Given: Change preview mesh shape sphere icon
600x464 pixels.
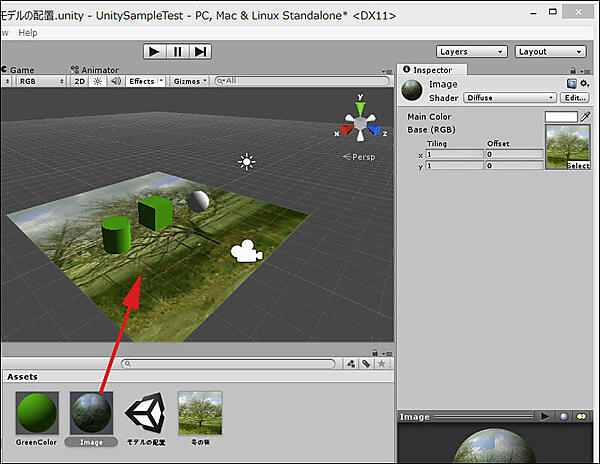Looking at the screenshot, I should 564,416.
